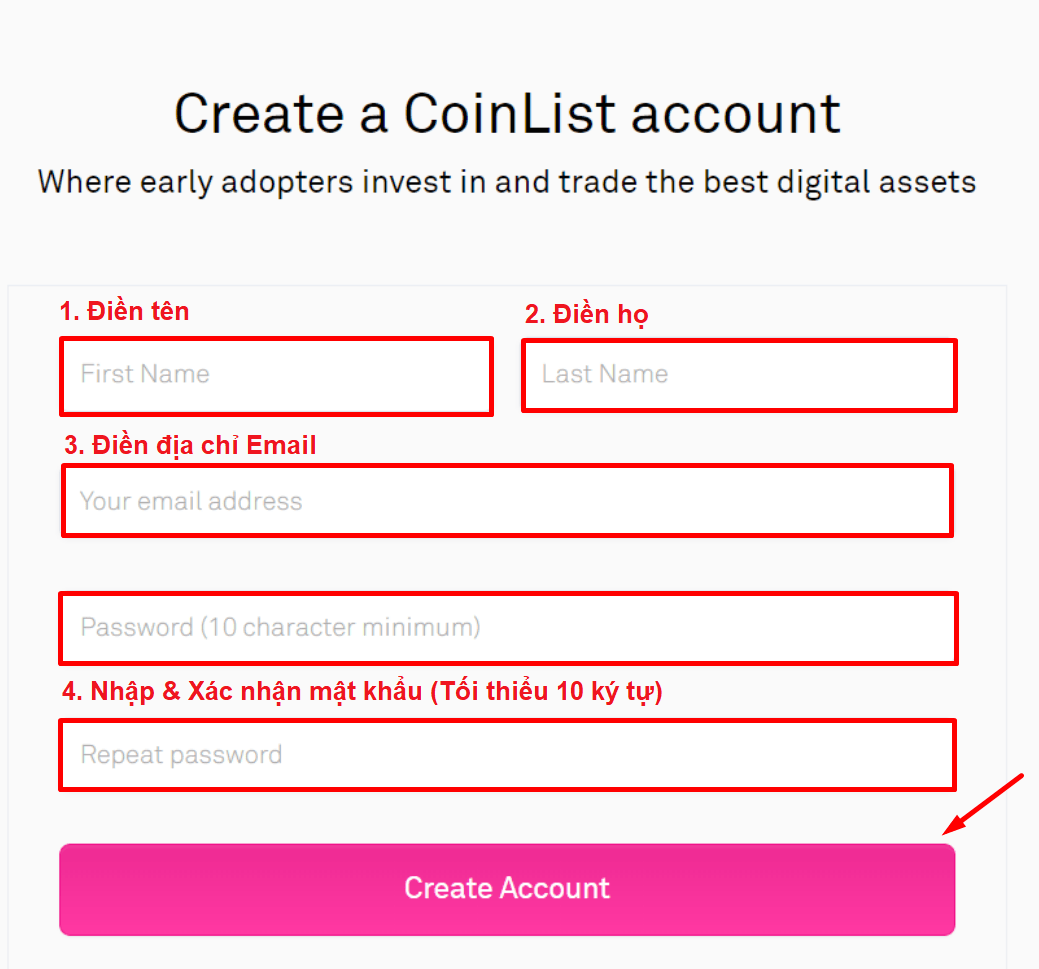The image size is (1039, 969).
Task: Click the 'Create a CoinList account' heading
Action: point(507,113)
